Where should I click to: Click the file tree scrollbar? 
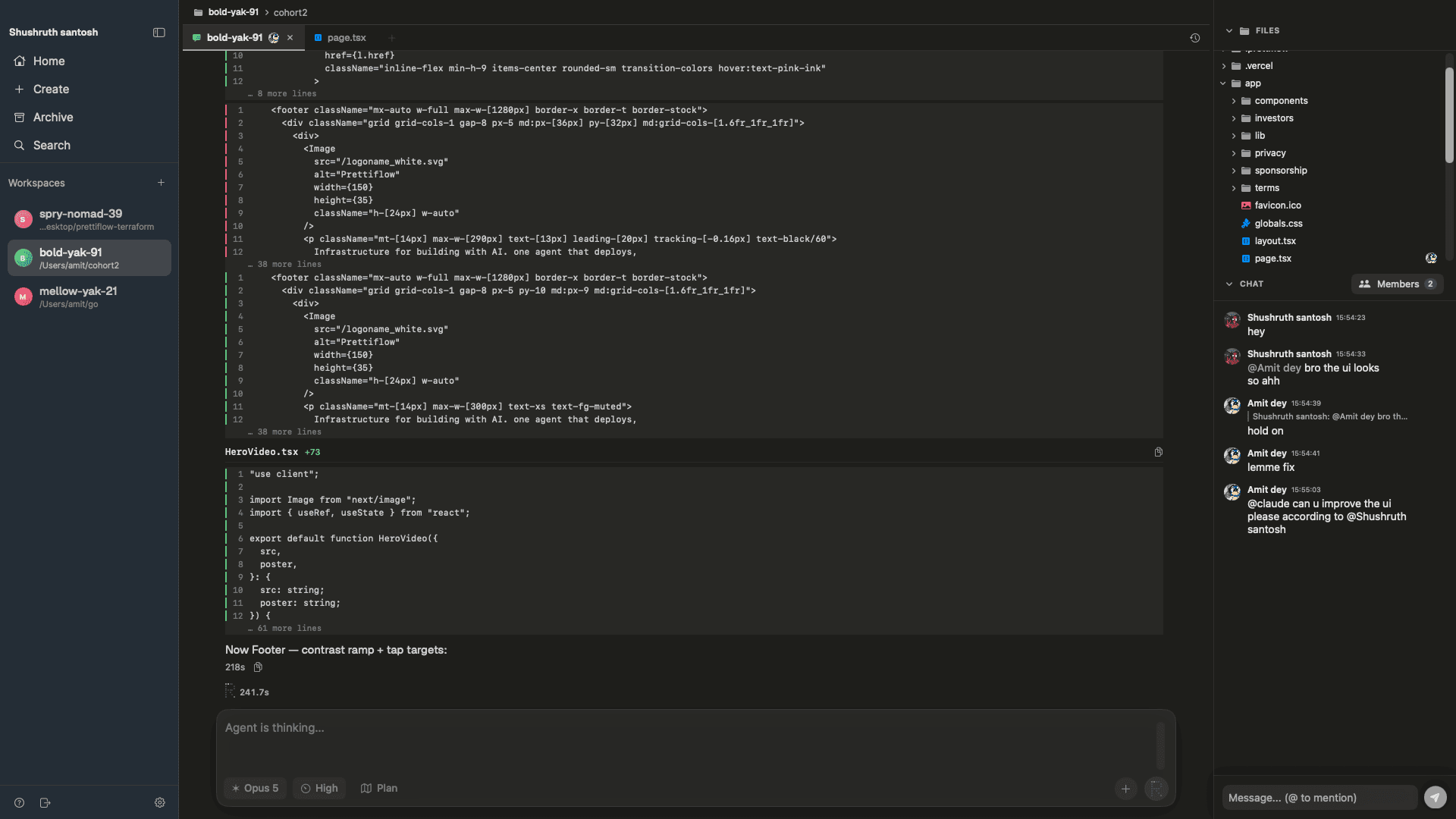coord(1448,115)
